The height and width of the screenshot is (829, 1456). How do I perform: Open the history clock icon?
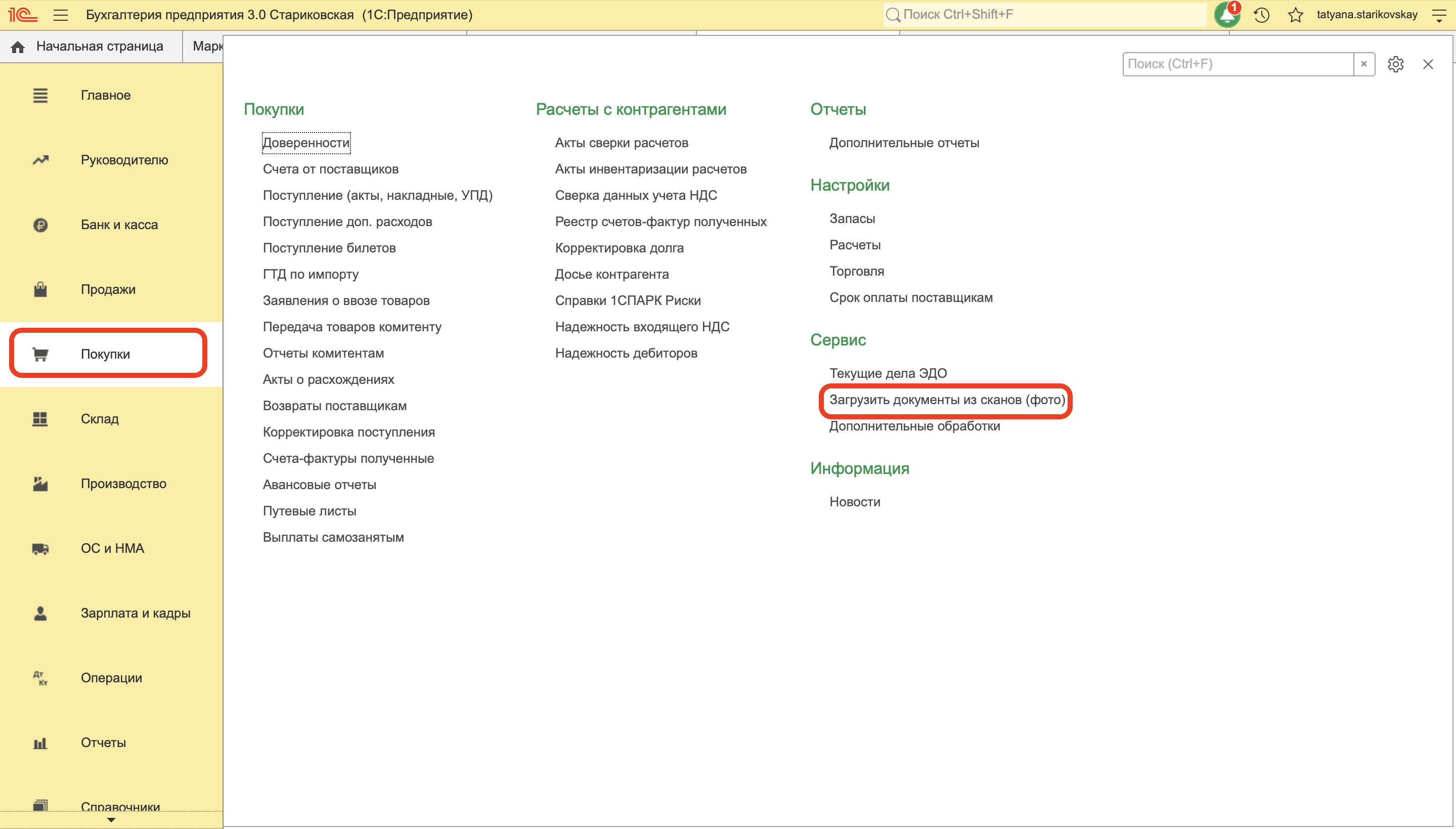coord(1261,15)
